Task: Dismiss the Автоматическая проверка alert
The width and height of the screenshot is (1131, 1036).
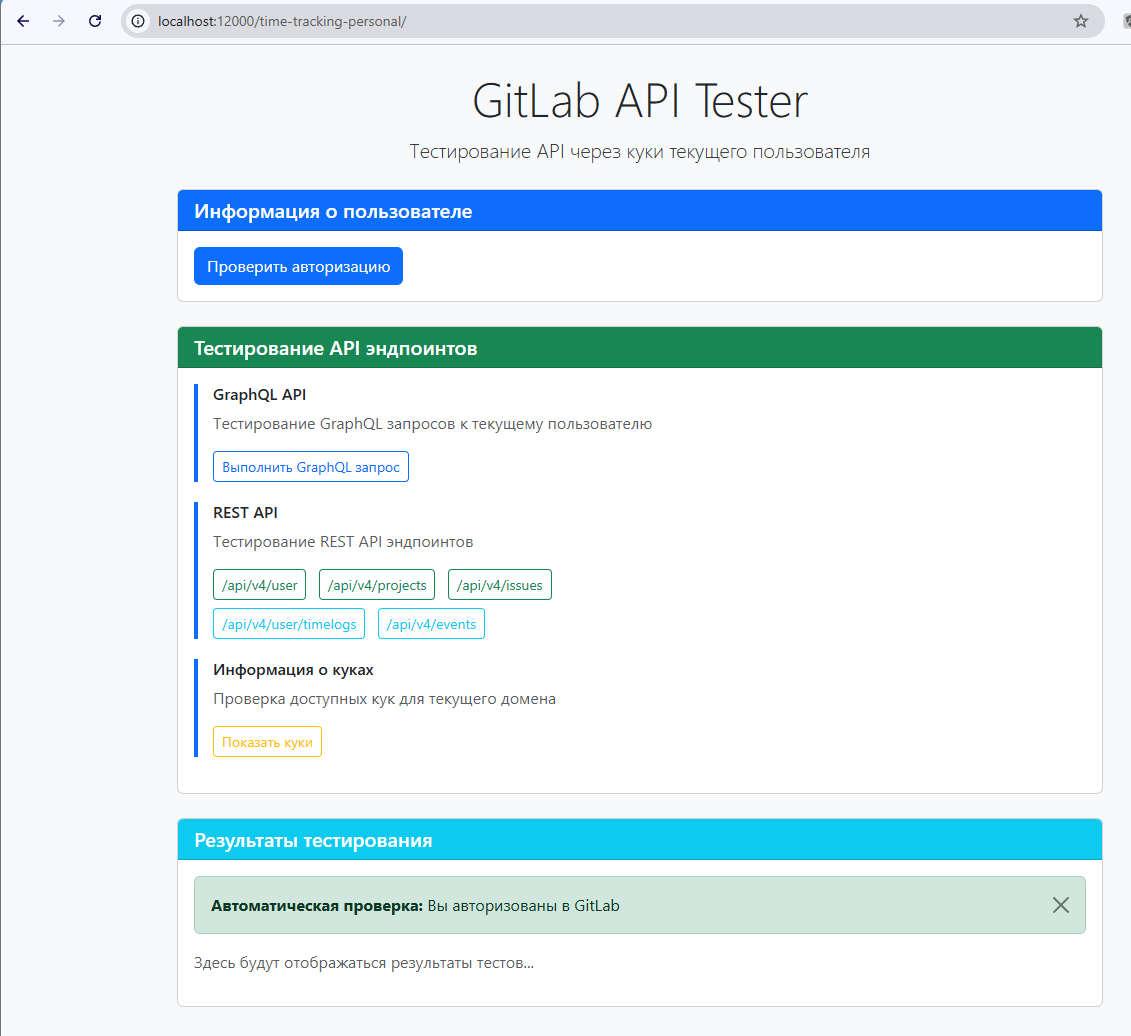Action: (1060, 905)
